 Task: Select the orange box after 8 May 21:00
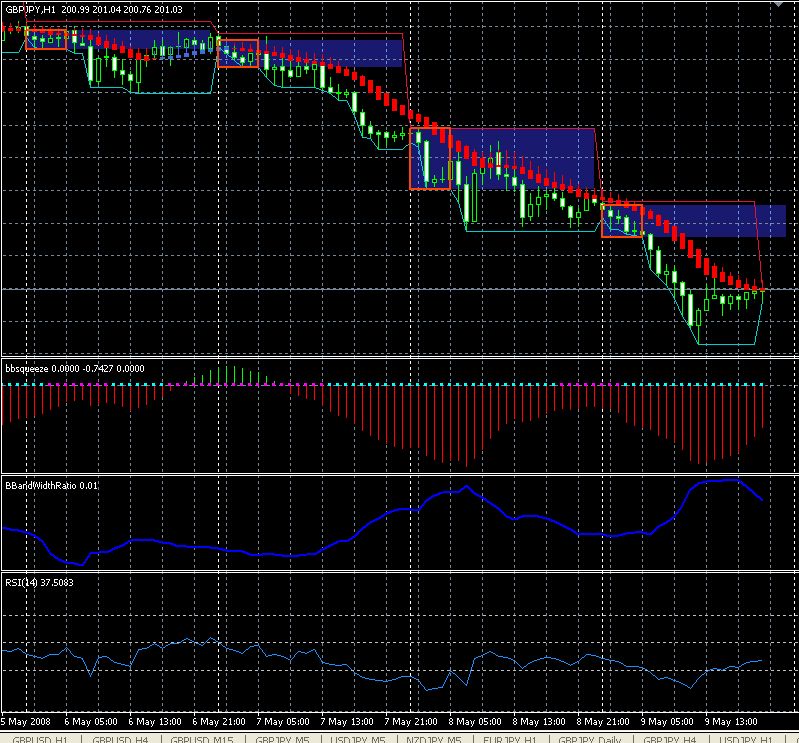pyautogui.click(x=622, y=221)
